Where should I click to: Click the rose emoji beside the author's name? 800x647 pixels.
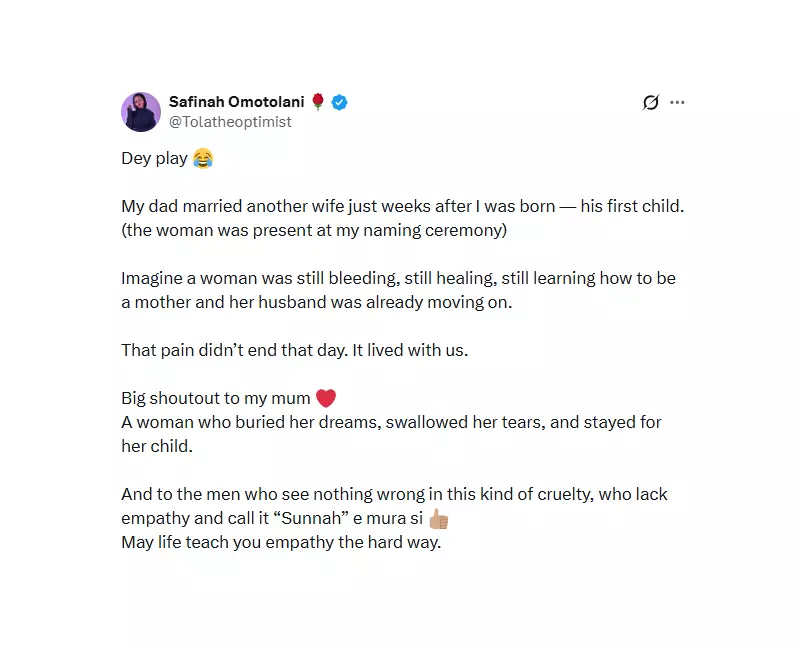(318, 101)
